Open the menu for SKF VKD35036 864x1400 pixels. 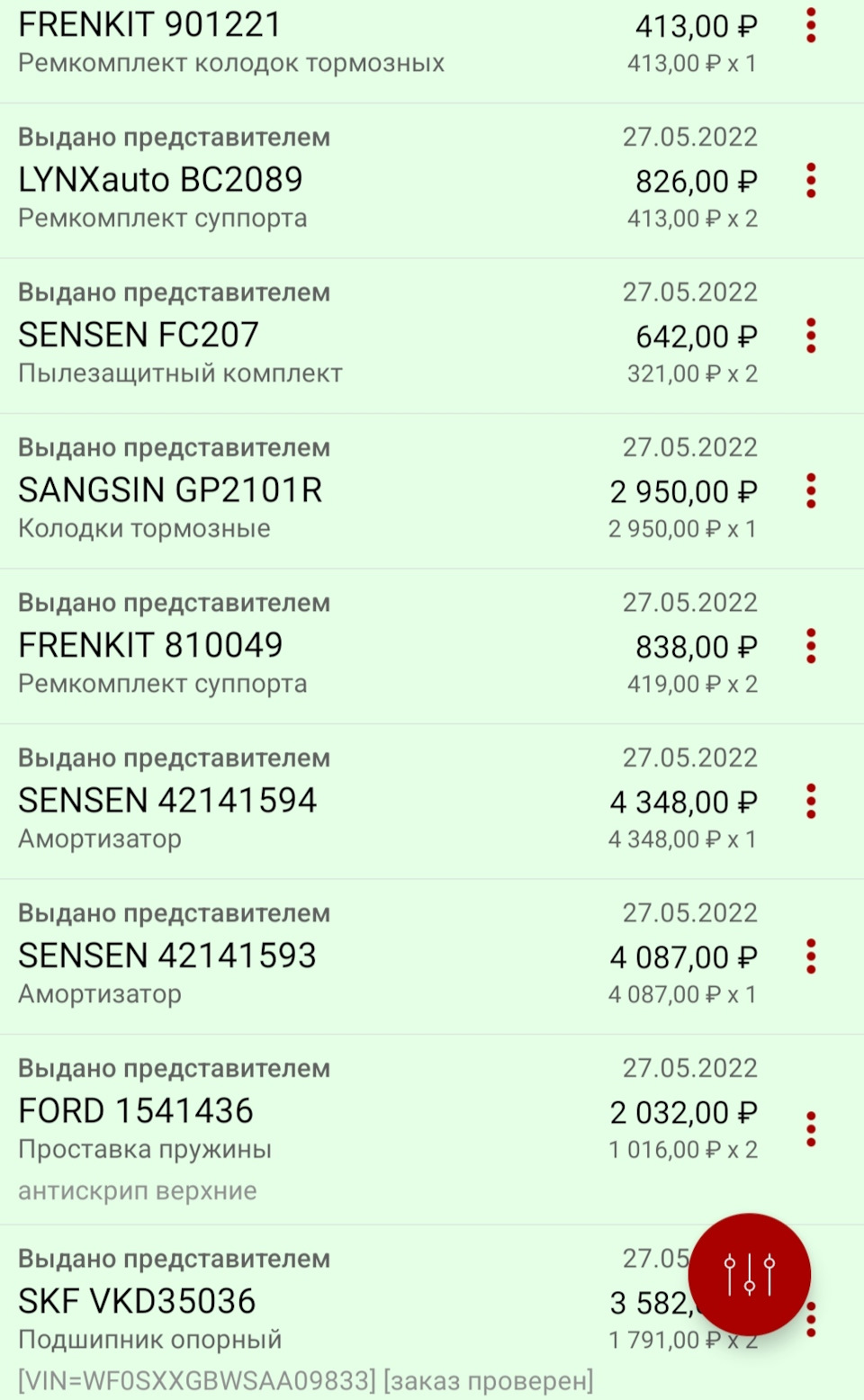click(811, 1320)
